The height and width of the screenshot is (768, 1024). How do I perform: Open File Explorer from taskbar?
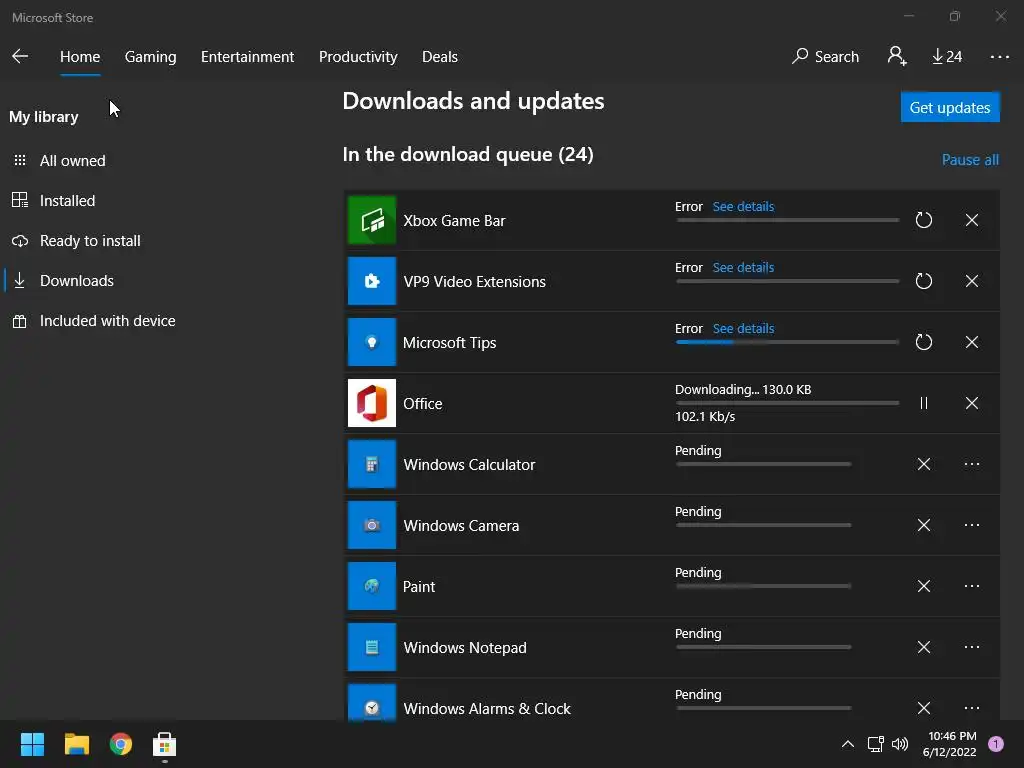76,744
